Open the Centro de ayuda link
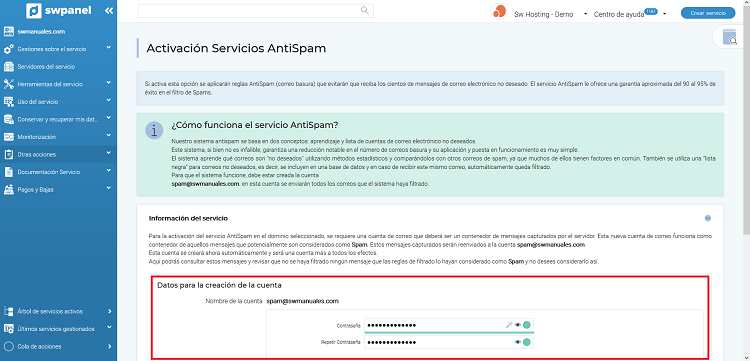 (619, 14)
